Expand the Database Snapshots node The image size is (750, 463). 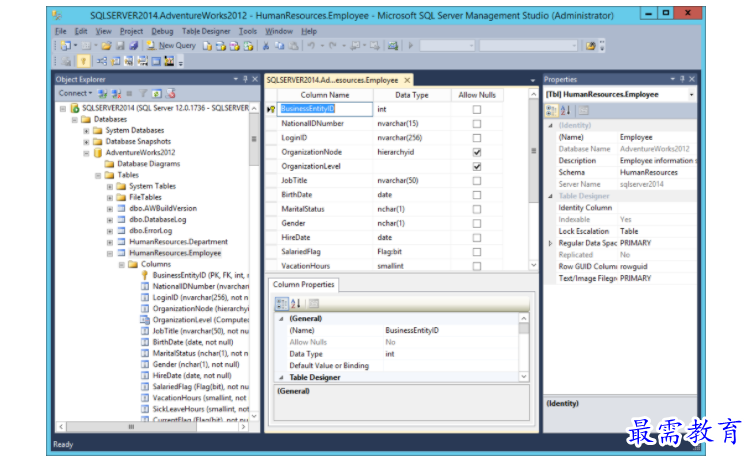86,142
